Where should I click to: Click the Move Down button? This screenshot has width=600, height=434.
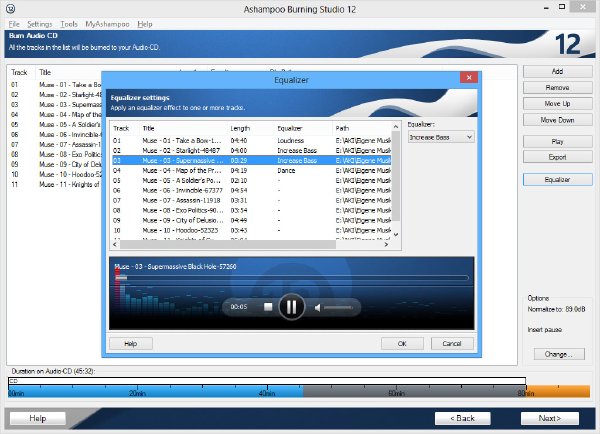point(558,120)
